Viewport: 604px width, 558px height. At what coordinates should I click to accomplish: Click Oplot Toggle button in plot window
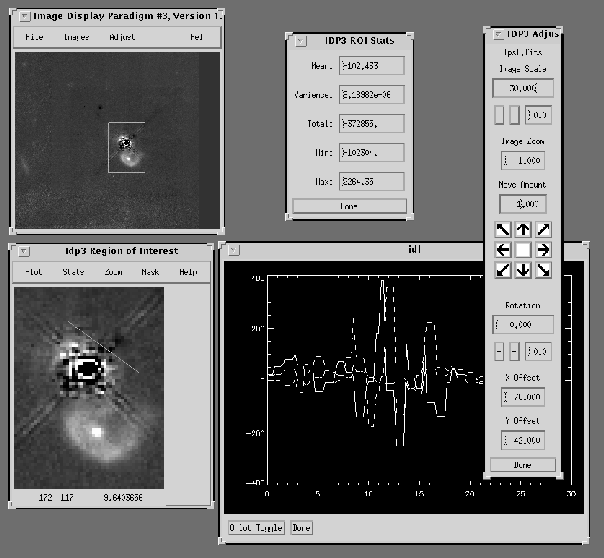pyautogui.click(x=256, y=528)
